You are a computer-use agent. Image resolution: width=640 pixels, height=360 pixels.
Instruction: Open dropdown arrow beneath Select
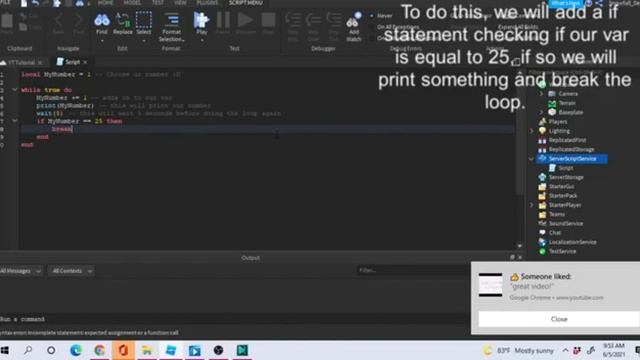[x=144, y=40]
